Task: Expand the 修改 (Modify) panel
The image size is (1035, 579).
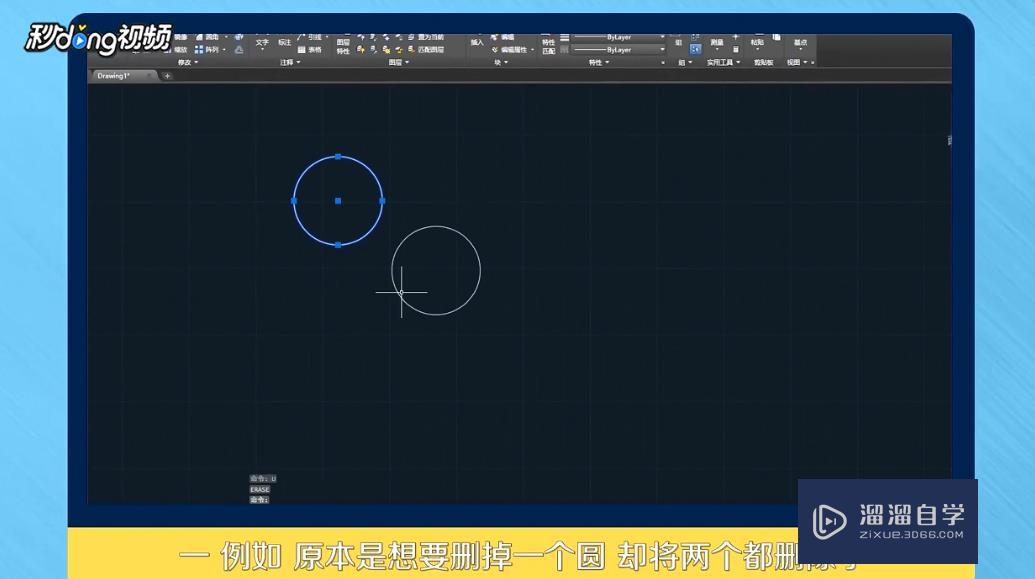Action: [187, 62]
